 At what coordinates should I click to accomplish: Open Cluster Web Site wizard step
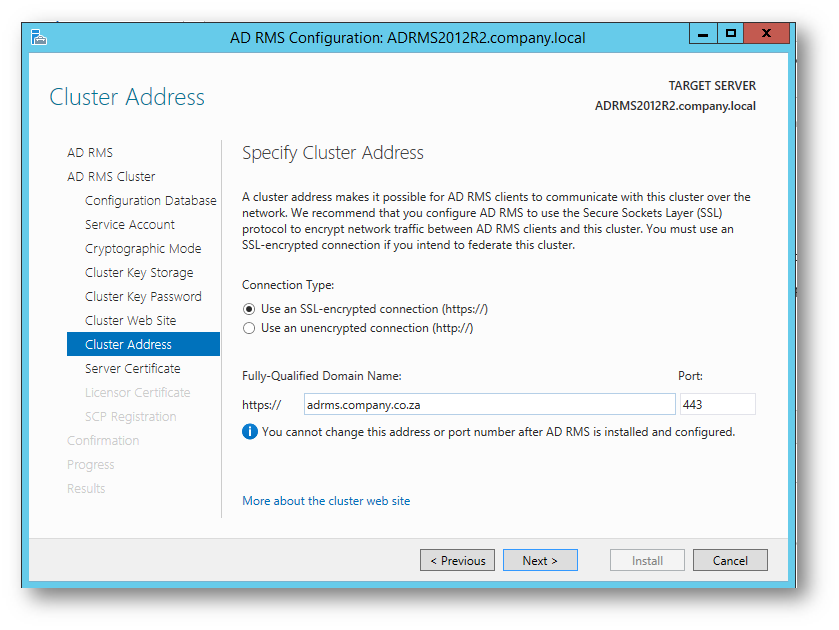pyautogui.click(x=131, y=321)
